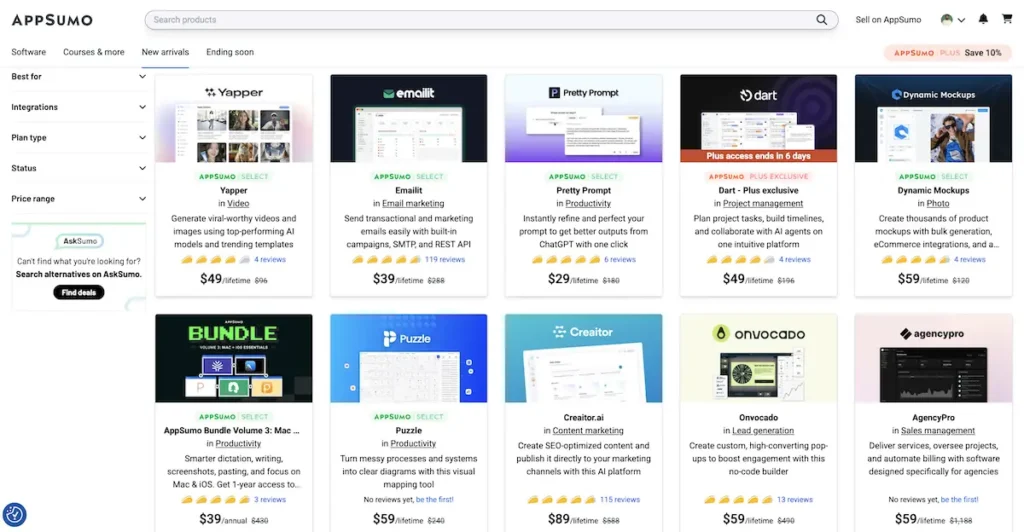Click the Emailit star rating
Image resolution: width=1024 pixels, height=532 pixels.
386,260
